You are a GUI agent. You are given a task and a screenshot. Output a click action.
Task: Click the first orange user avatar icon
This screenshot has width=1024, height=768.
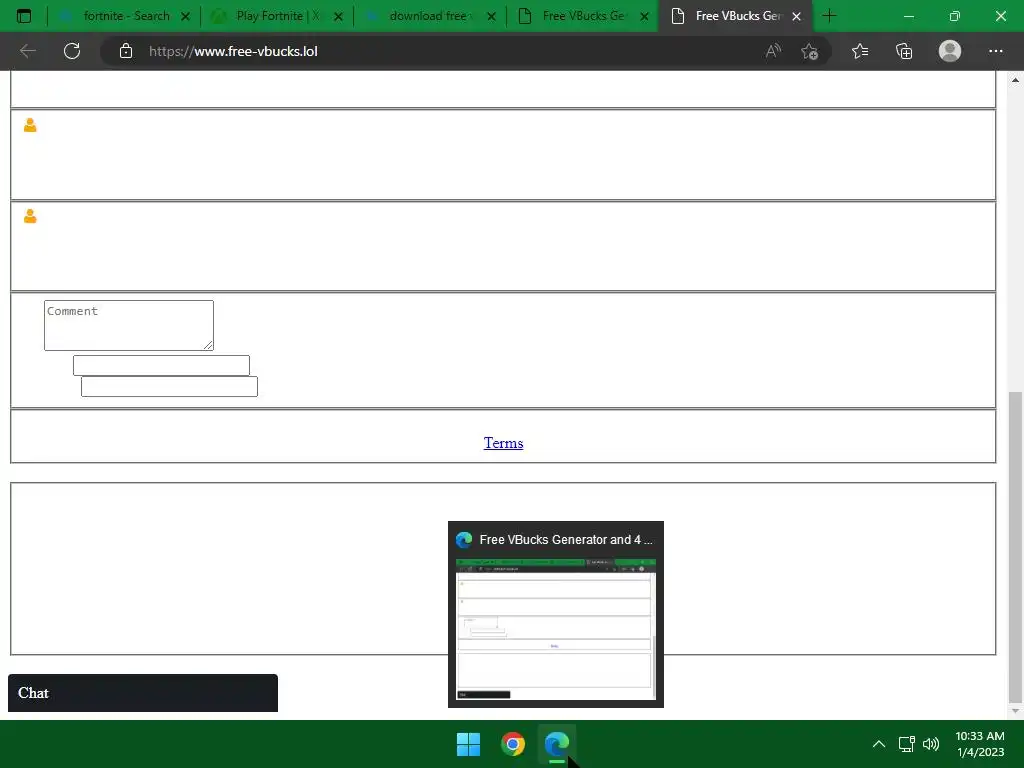click(30, 125)
